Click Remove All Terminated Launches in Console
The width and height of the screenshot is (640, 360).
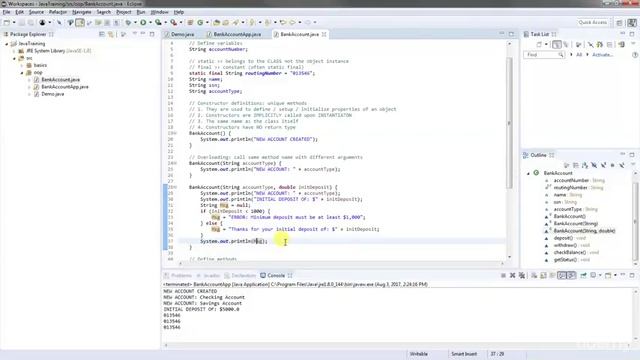pos(522,276)
